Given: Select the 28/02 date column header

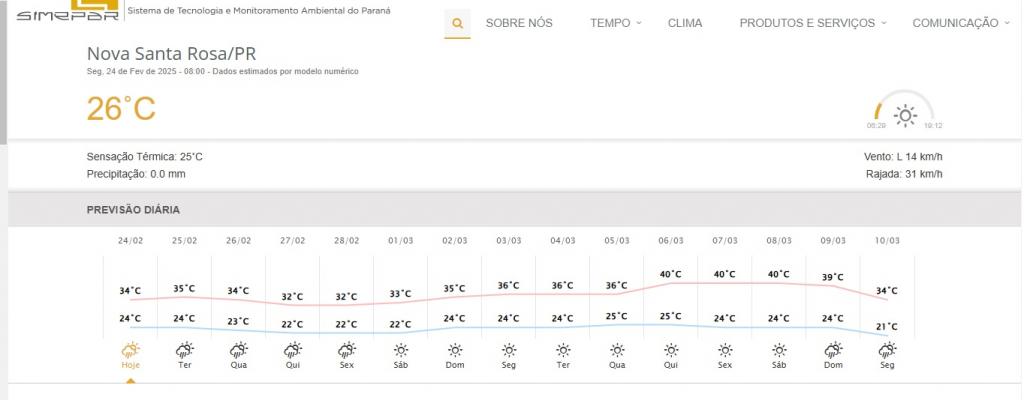Looking at the screenshot, I should (x=346, y=241).
